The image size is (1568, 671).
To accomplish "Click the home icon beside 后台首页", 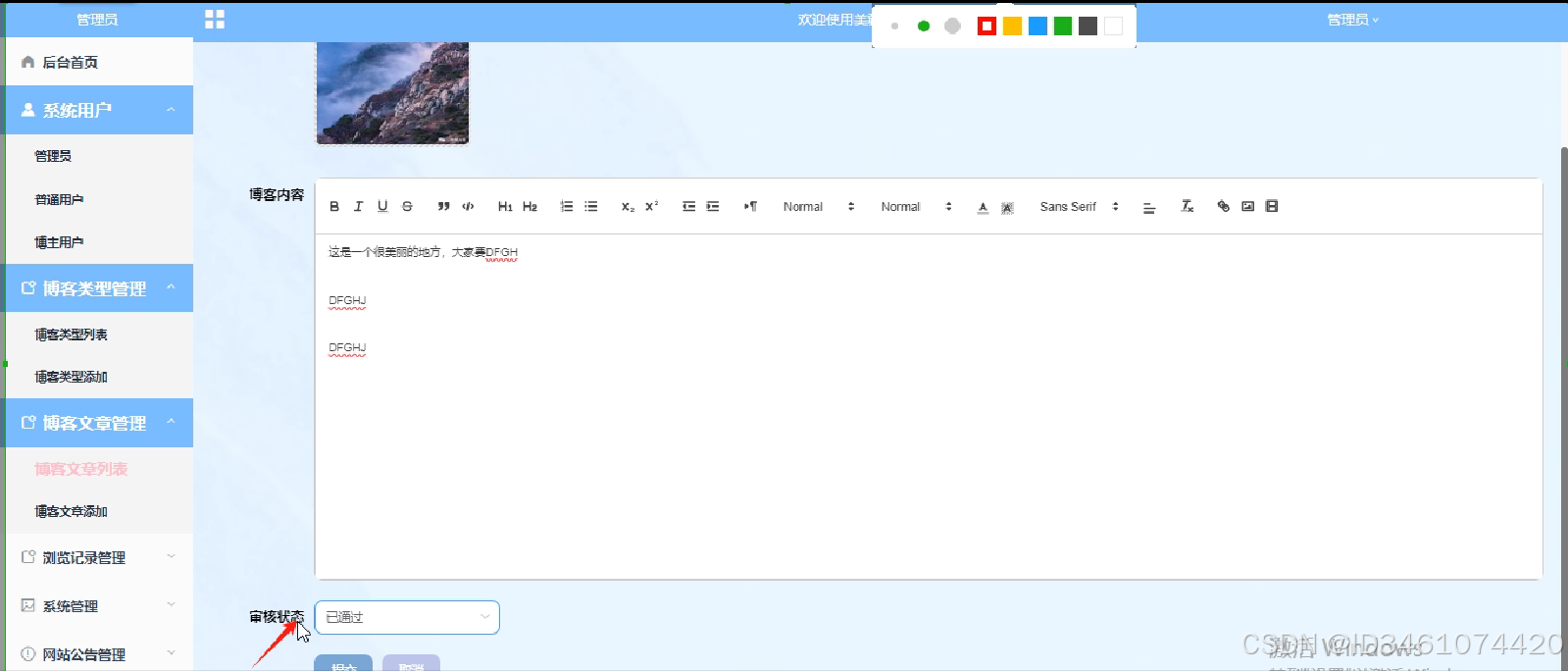I will click(x=28, y=62).
